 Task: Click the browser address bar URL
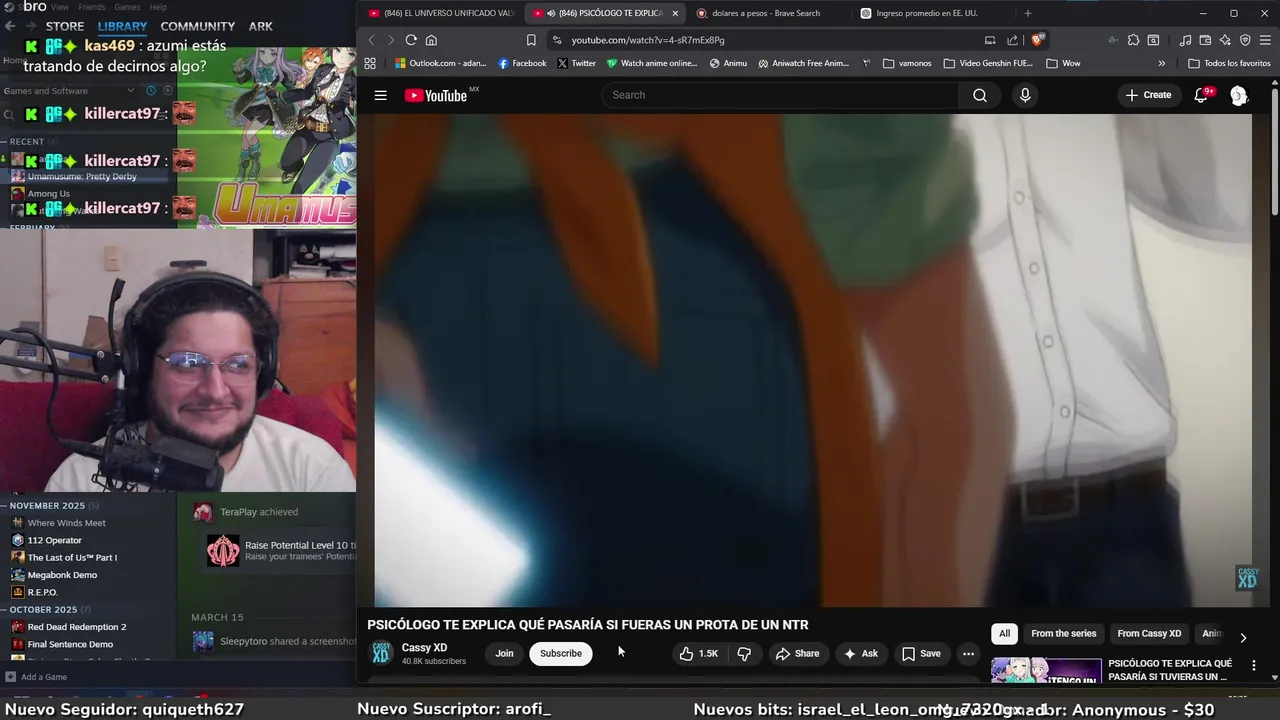(648, 40)
